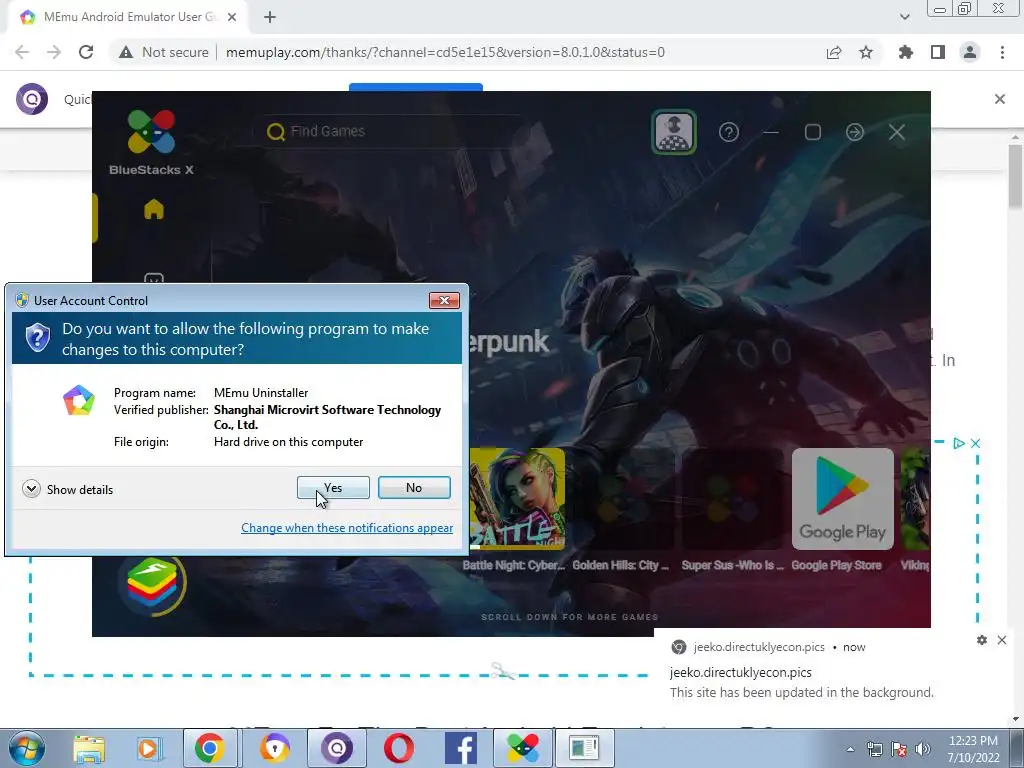Image resolution: width=1024 pixels, height=768 pixels.
Task: Click BlueStacks arrow-in-circle icon
Action: point(855,133)
